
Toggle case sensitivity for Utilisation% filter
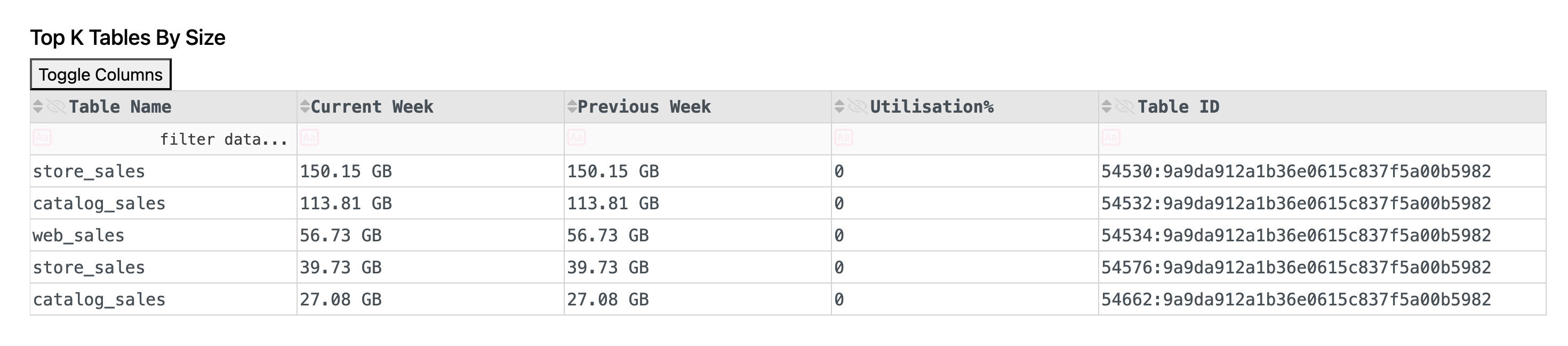tap(843, 138)
